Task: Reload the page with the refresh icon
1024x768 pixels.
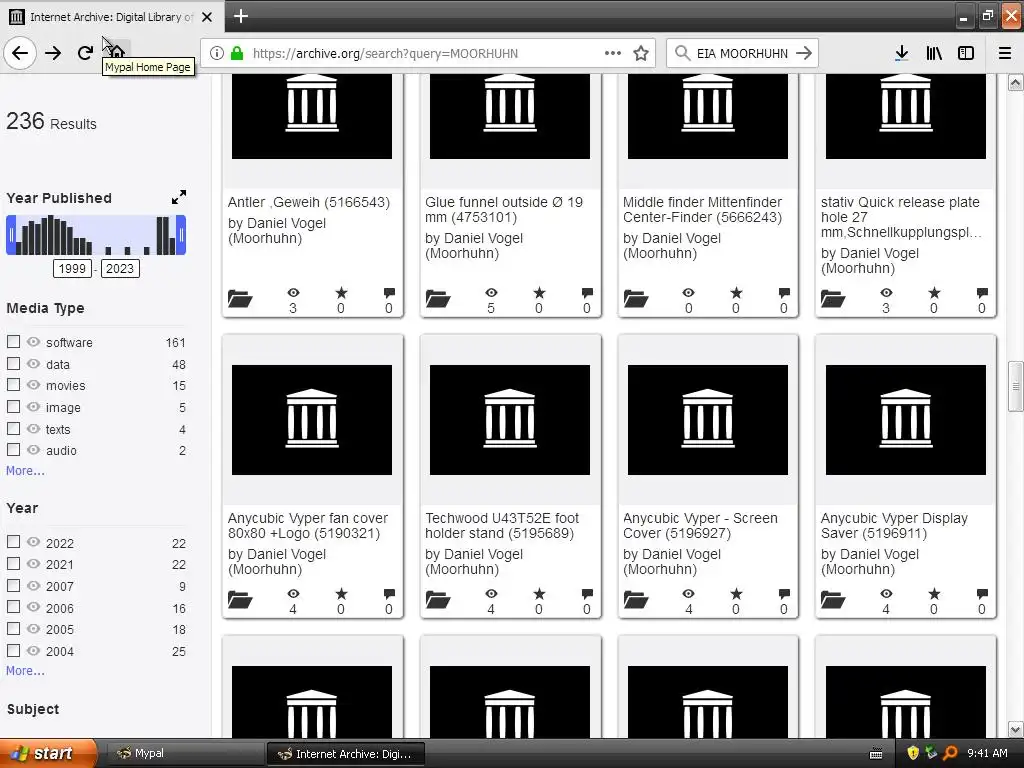Action: (85, 53)
